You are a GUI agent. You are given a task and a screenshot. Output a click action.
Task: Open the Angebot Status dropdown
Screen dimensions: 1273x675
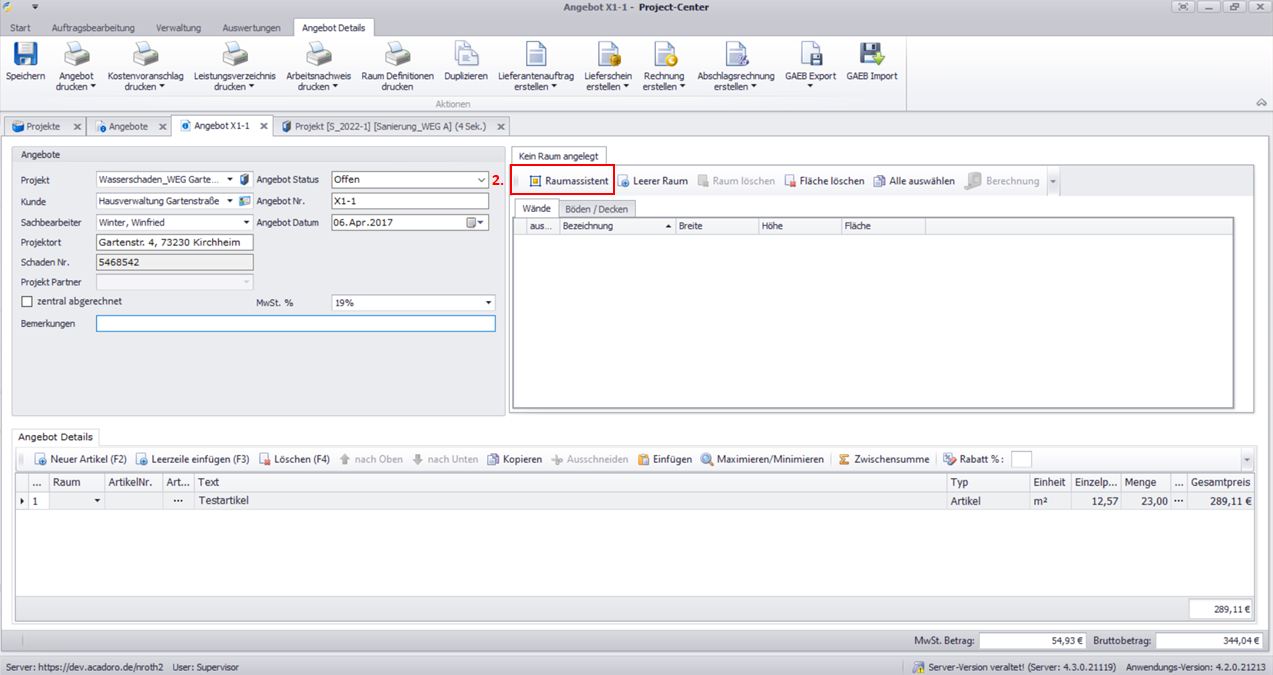(x=482, y=180)
